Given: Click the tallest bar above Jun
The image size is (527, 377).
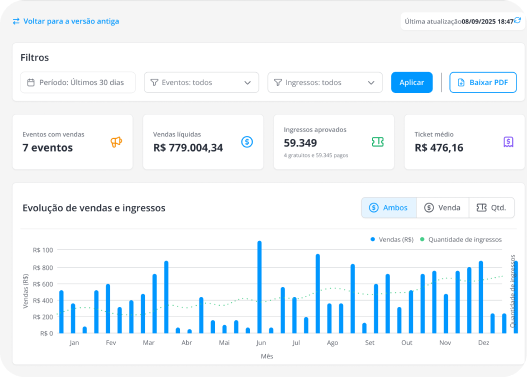Looking at the screenshot, I should [259, 287].
